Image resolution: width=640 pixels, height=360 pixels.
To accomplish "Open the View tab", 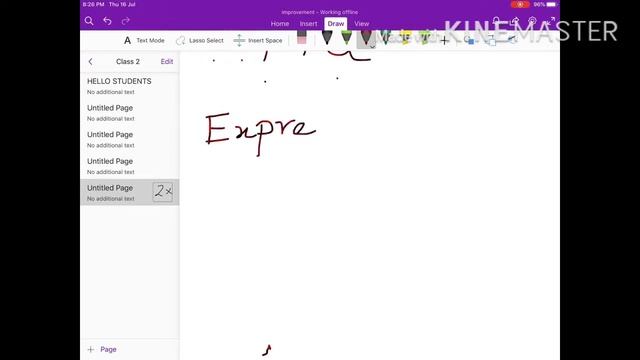I will (362, 24).
